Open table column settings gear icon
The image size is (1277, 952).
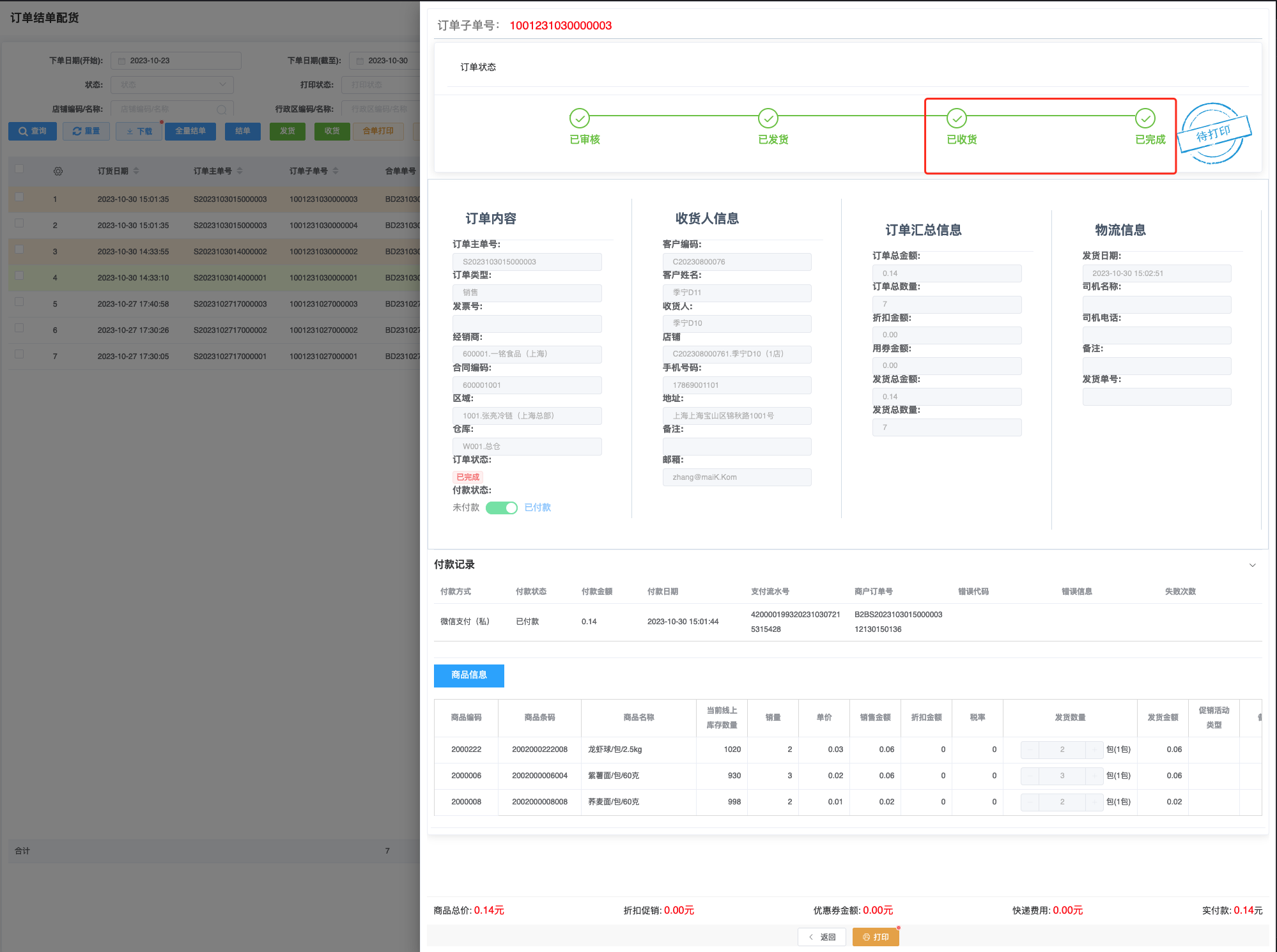58,171
